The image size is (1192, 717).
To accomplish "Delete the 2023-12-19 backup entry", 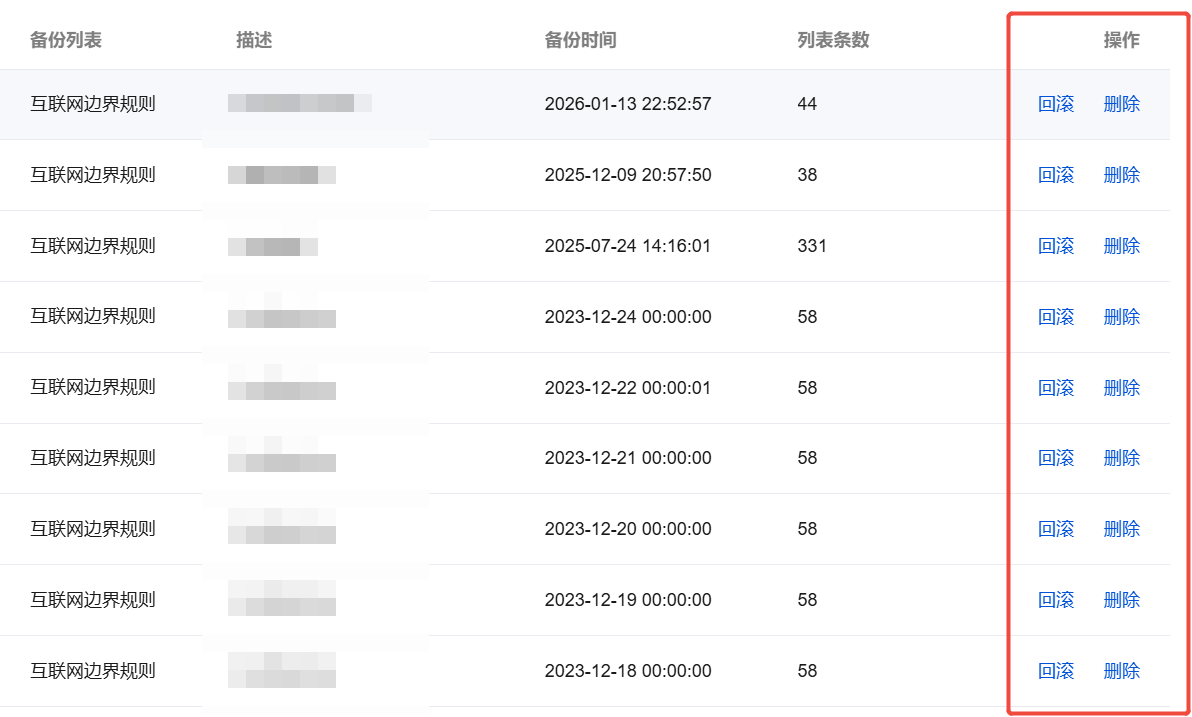I will (x=1121, y=600).
